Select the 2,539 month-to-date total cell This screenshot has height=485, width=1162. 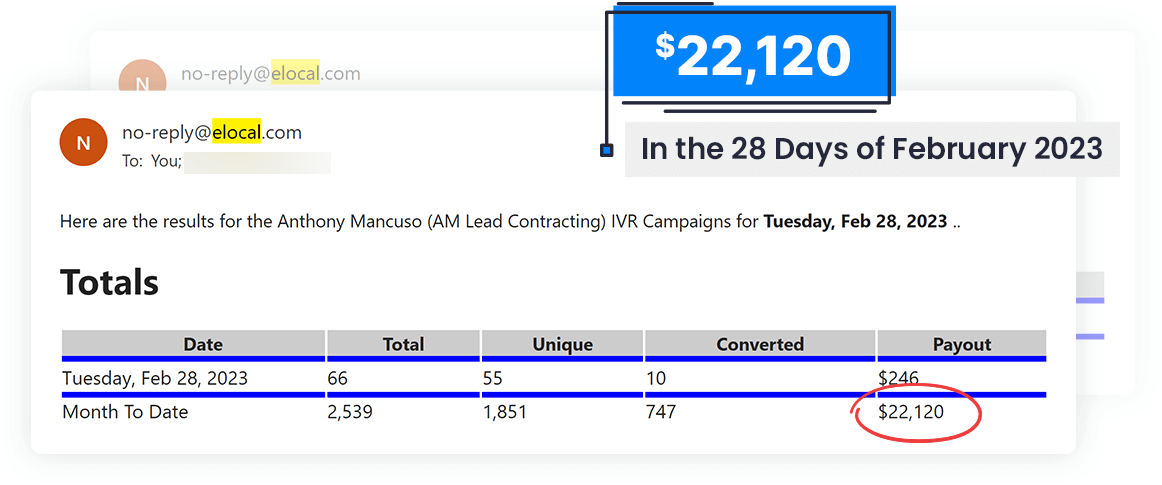point(350,411)
